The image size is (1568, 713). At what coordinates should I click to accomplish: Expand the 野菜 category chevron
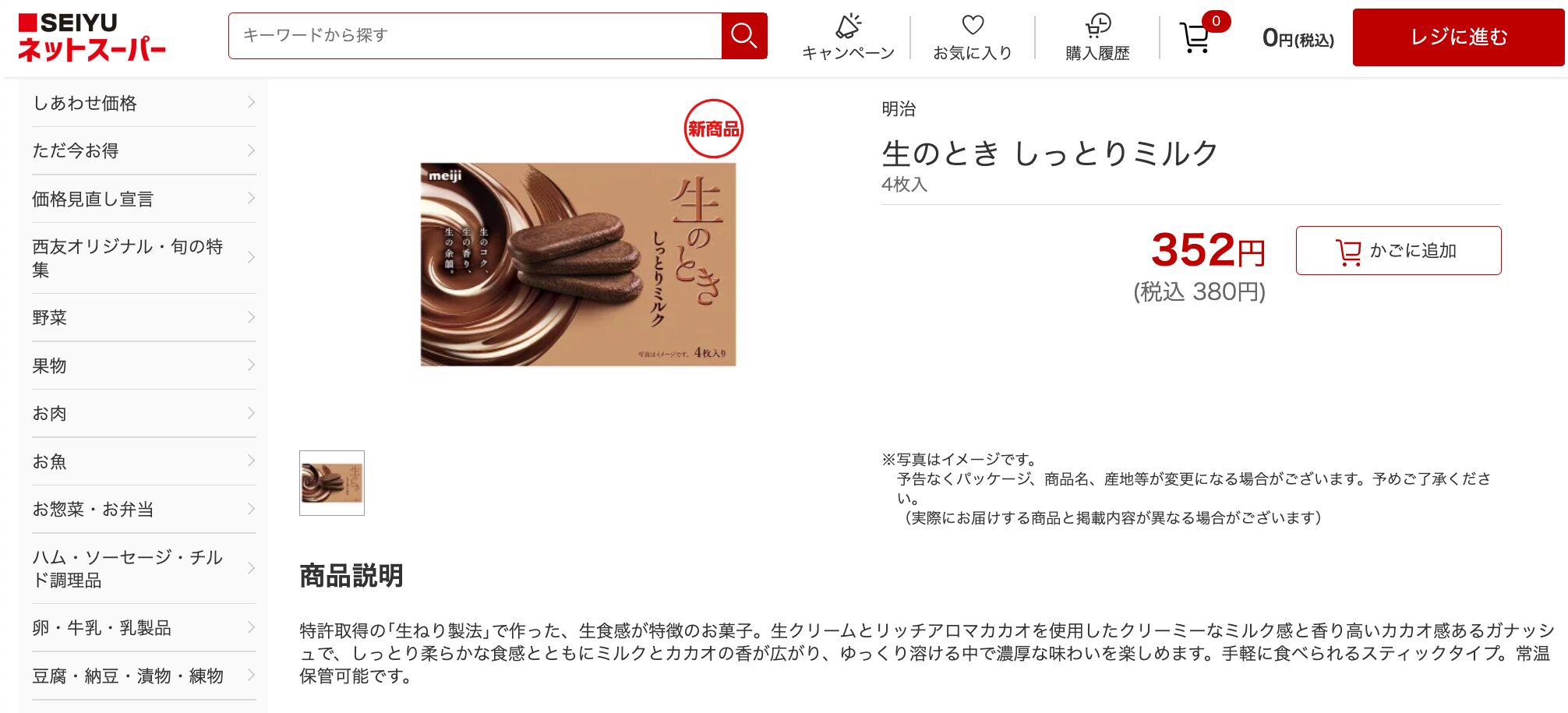[x=251, y=317]
